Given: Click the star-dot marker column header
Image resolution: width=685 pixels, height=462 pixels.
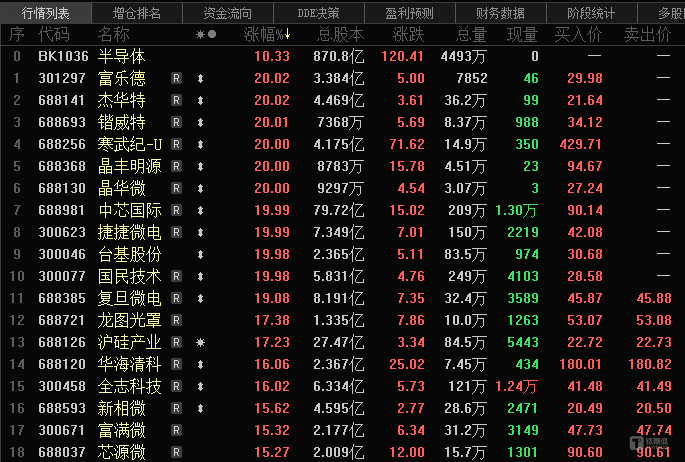Looking at the screenshot, I should pyautogui.click(x=206, y=34).
